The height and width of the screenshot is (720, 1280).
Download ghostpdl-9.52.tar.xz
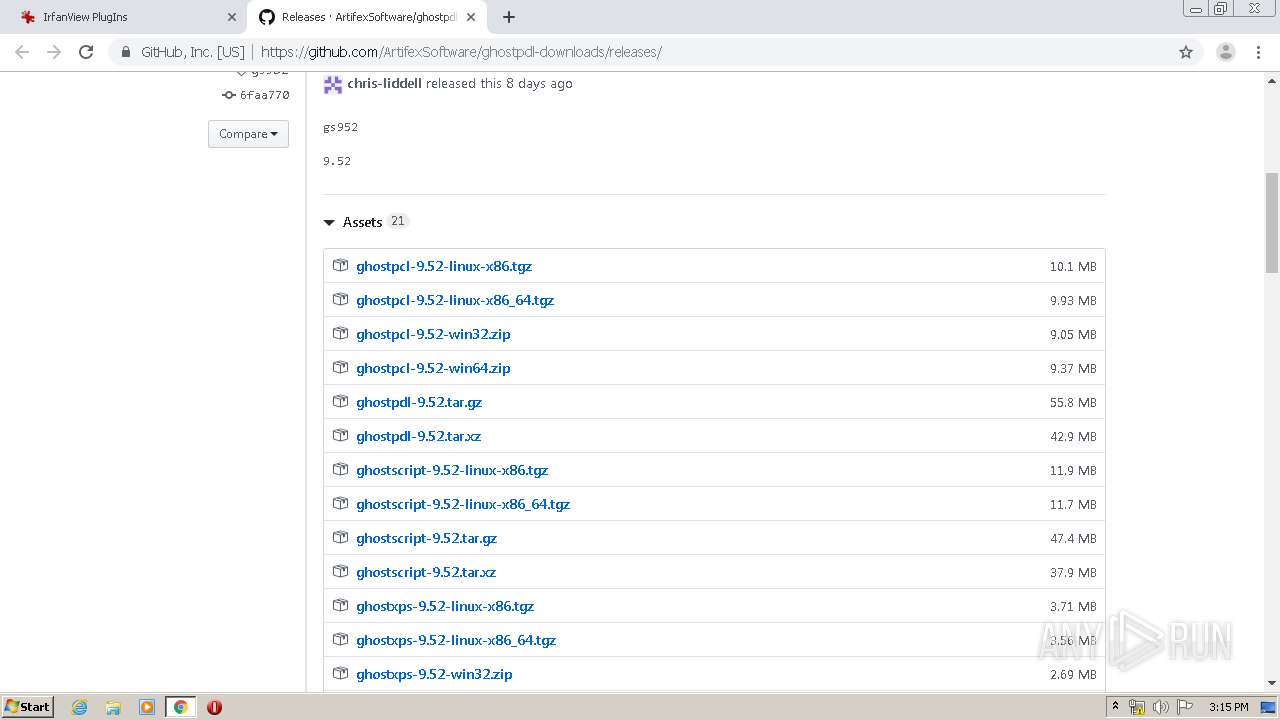pyautogui.click(x=419, y=436)
